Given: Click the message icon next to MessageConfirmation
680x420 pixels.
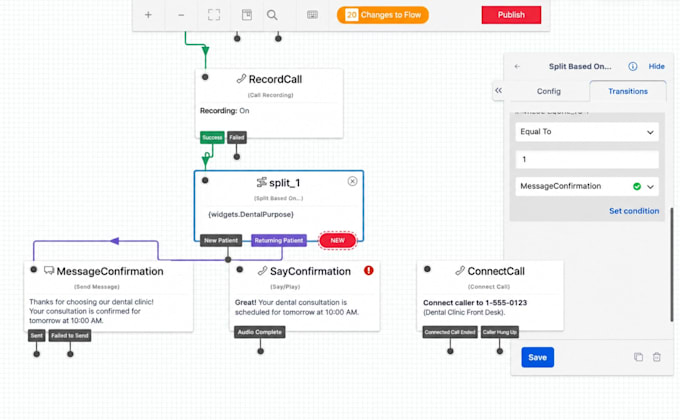Looking at the screenshot, I should pyautogui.click(x=49, y=271).
